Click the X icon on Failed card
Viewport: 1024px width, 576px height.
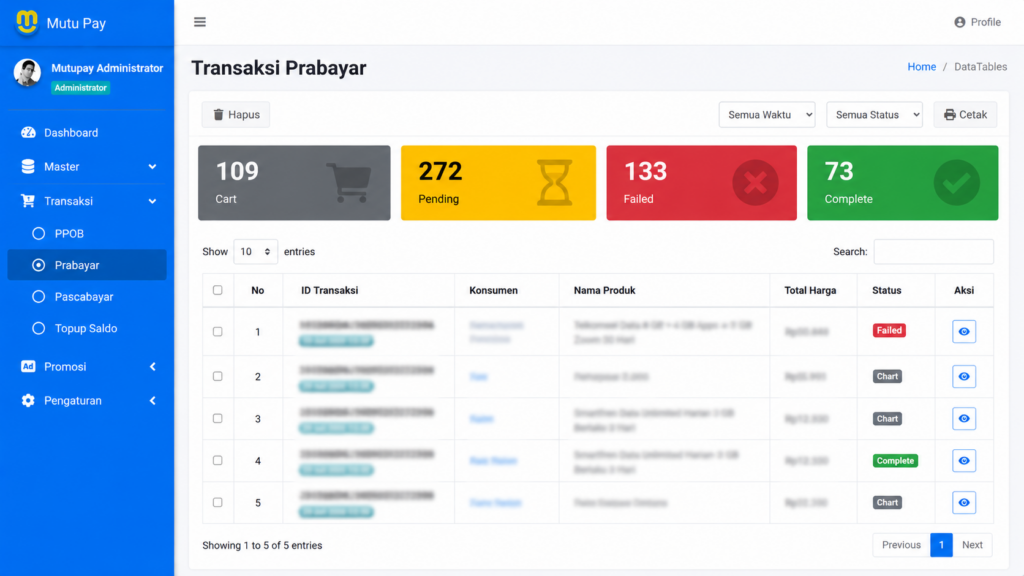755,183
